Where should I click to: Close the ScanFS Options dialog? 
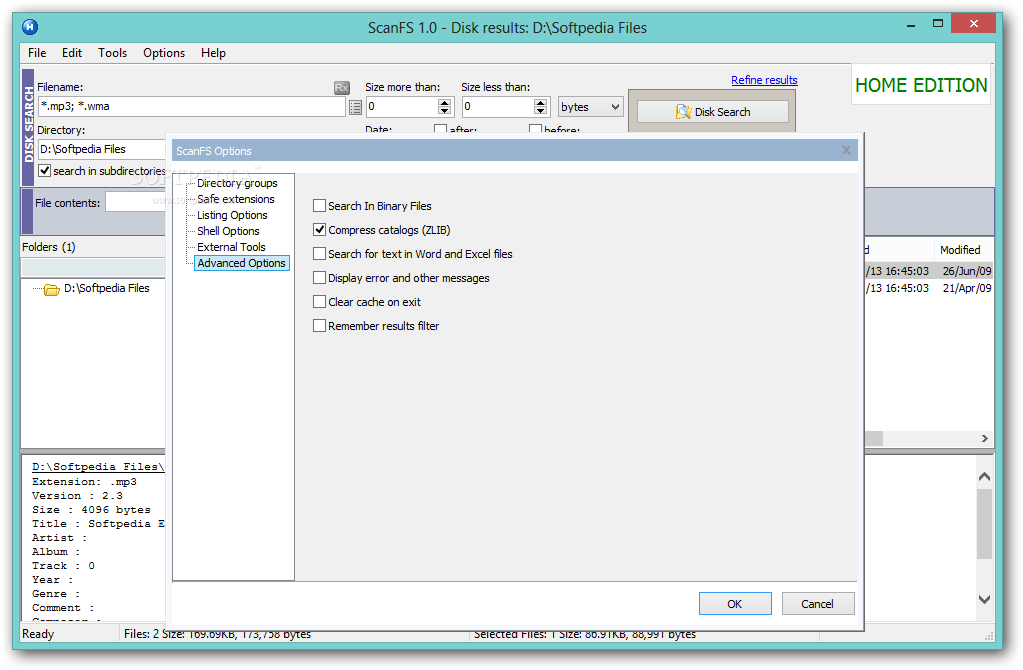(x=846, y=151)
